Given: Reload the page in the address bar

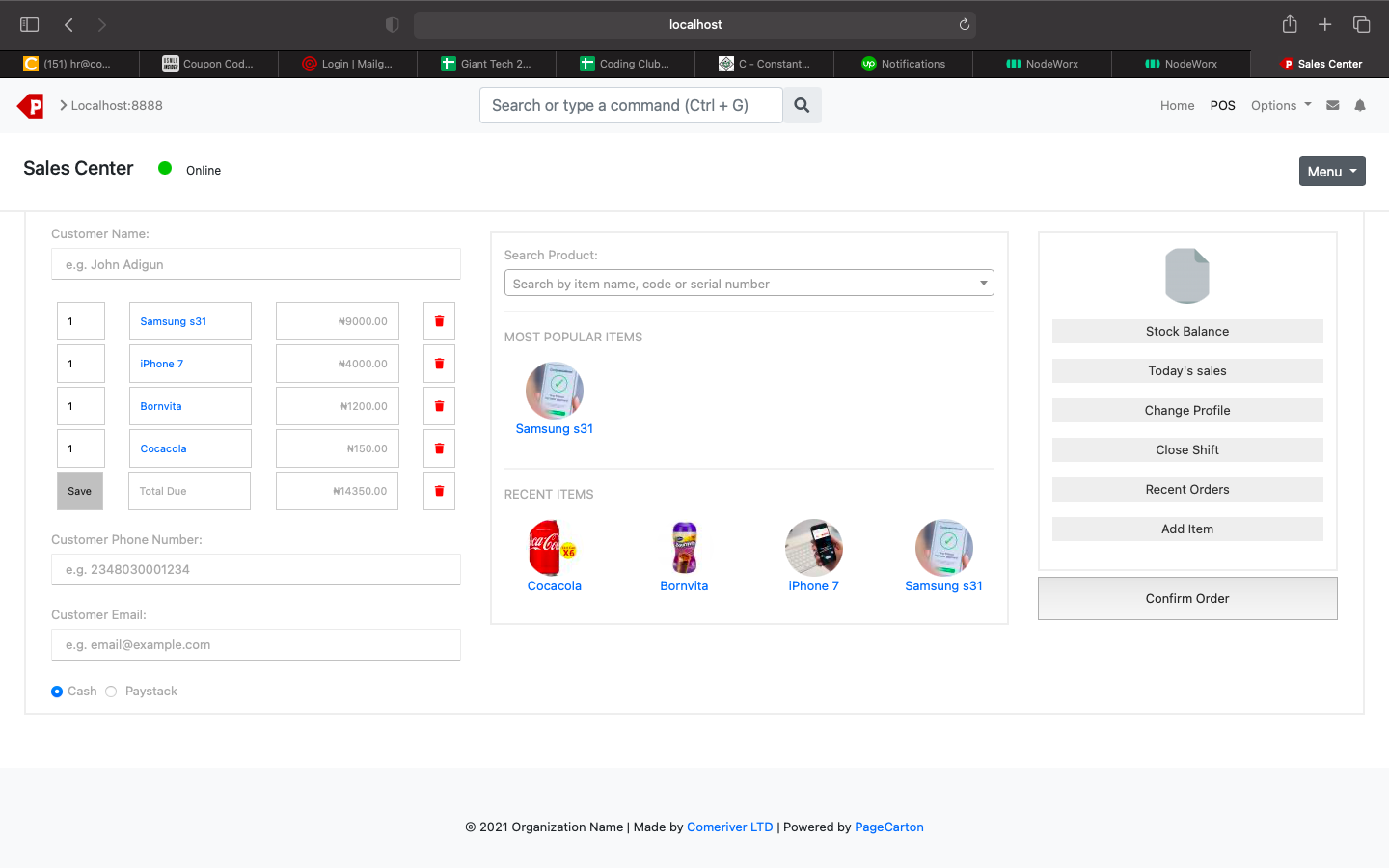Looking at the screenshot, I should pyautogui.click(x=964, y=25).
